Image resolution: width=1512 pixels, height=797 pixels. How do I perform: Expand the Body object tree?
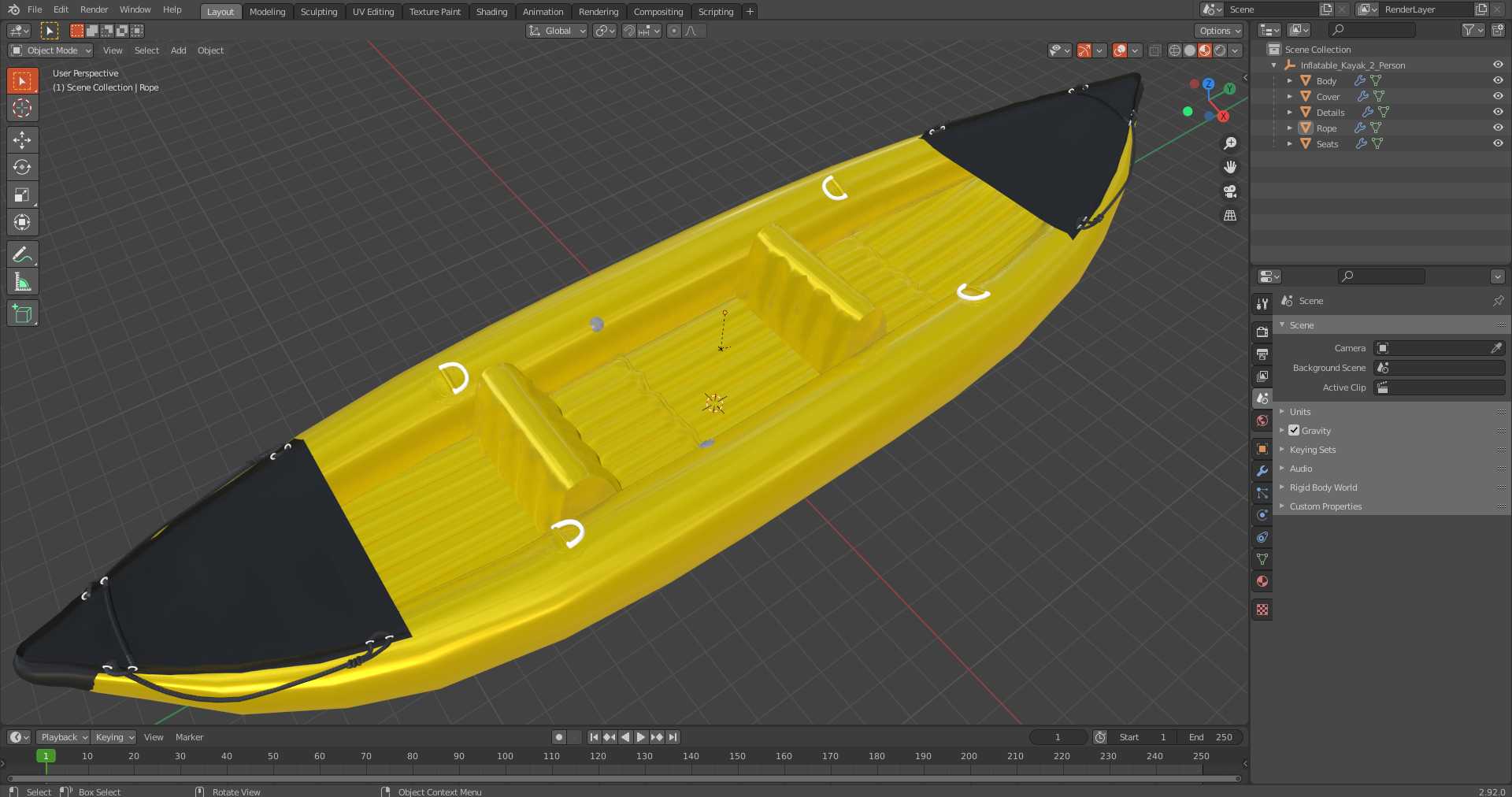click(1289, 80)
